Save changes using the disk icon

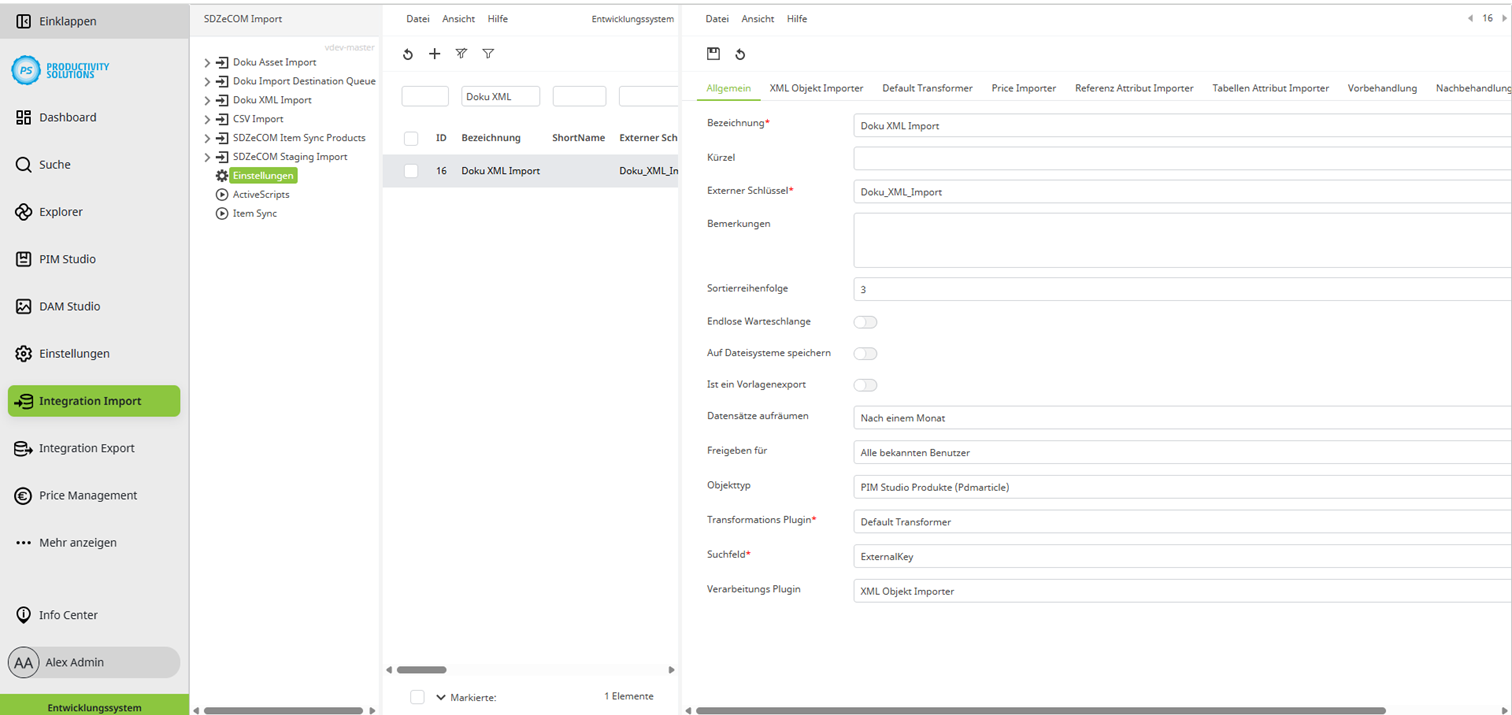click(713, 54)
